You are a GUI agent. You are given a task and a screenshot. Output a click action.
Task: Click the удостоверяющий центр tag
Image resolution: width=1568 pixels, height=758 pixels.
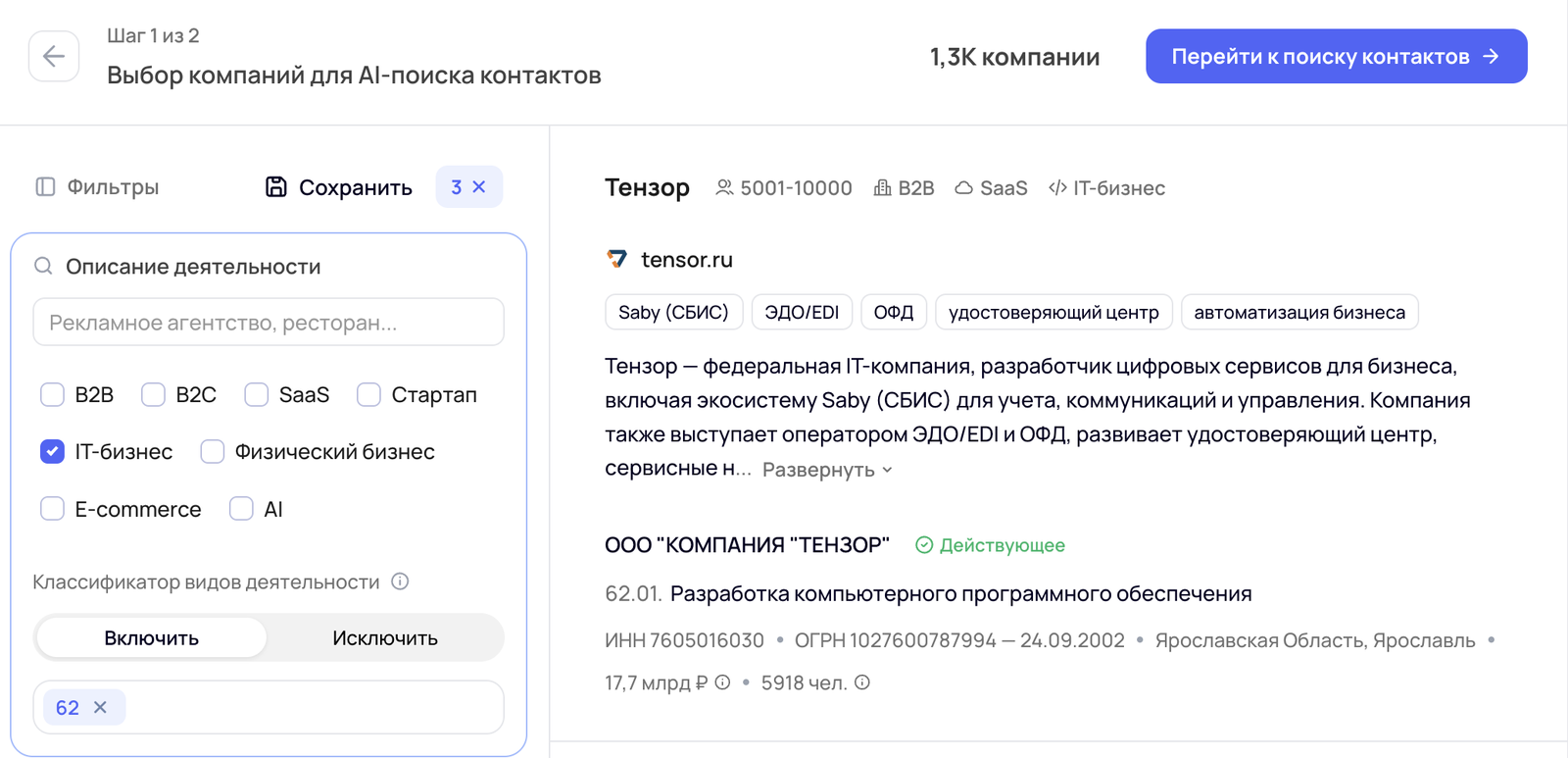coord(1053,312)
